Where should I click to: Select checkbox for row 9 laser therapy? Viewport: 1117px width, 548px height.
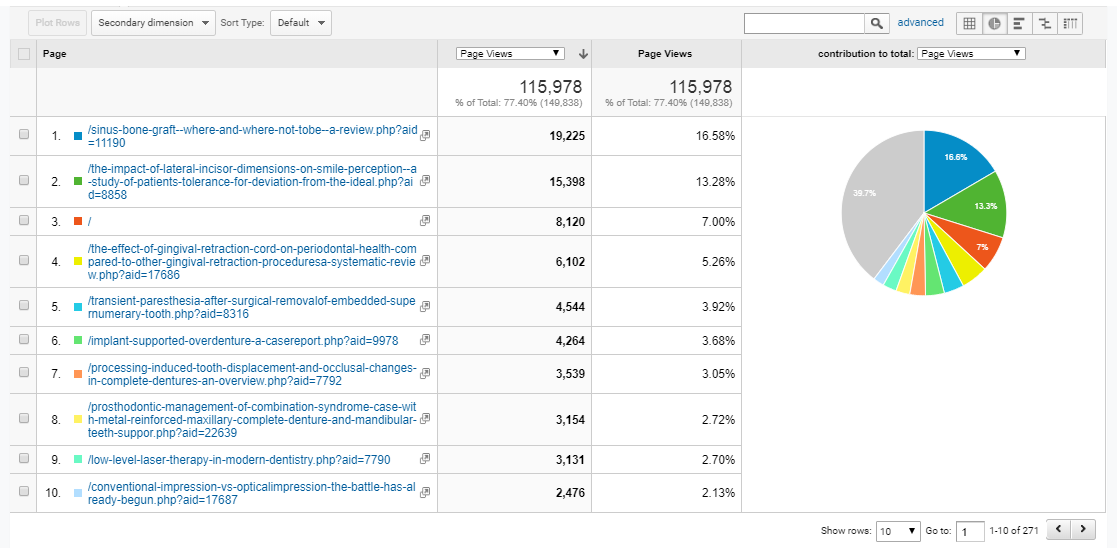point(24,459)
